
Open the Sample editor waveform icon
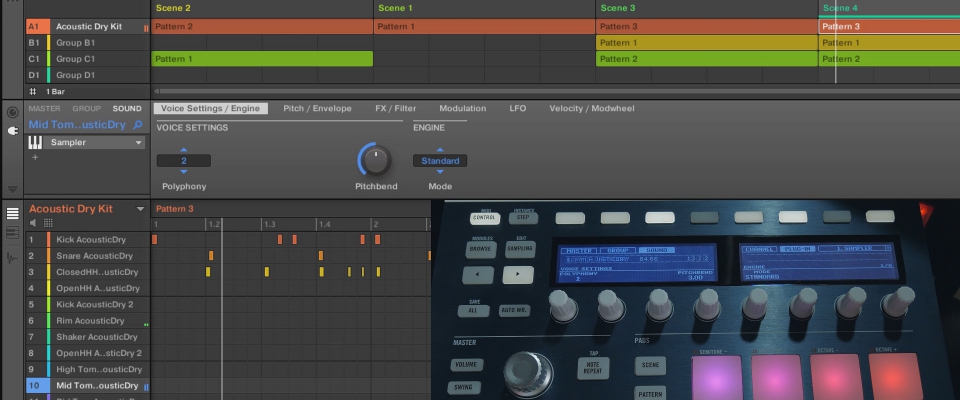point(12,258)
